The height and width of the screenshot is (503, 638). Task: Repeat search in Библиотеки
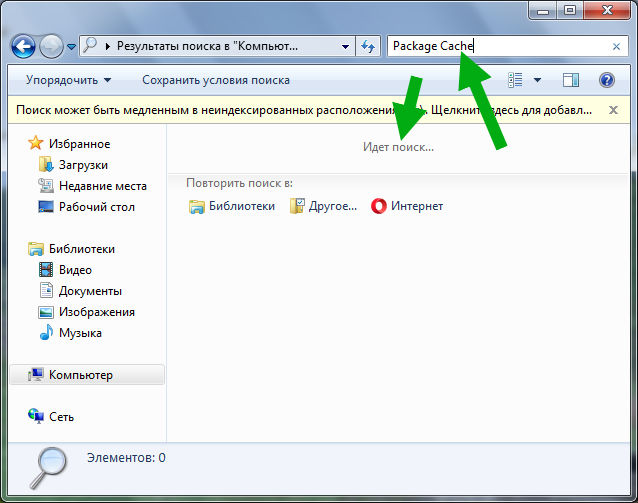(x=242, y=206)
